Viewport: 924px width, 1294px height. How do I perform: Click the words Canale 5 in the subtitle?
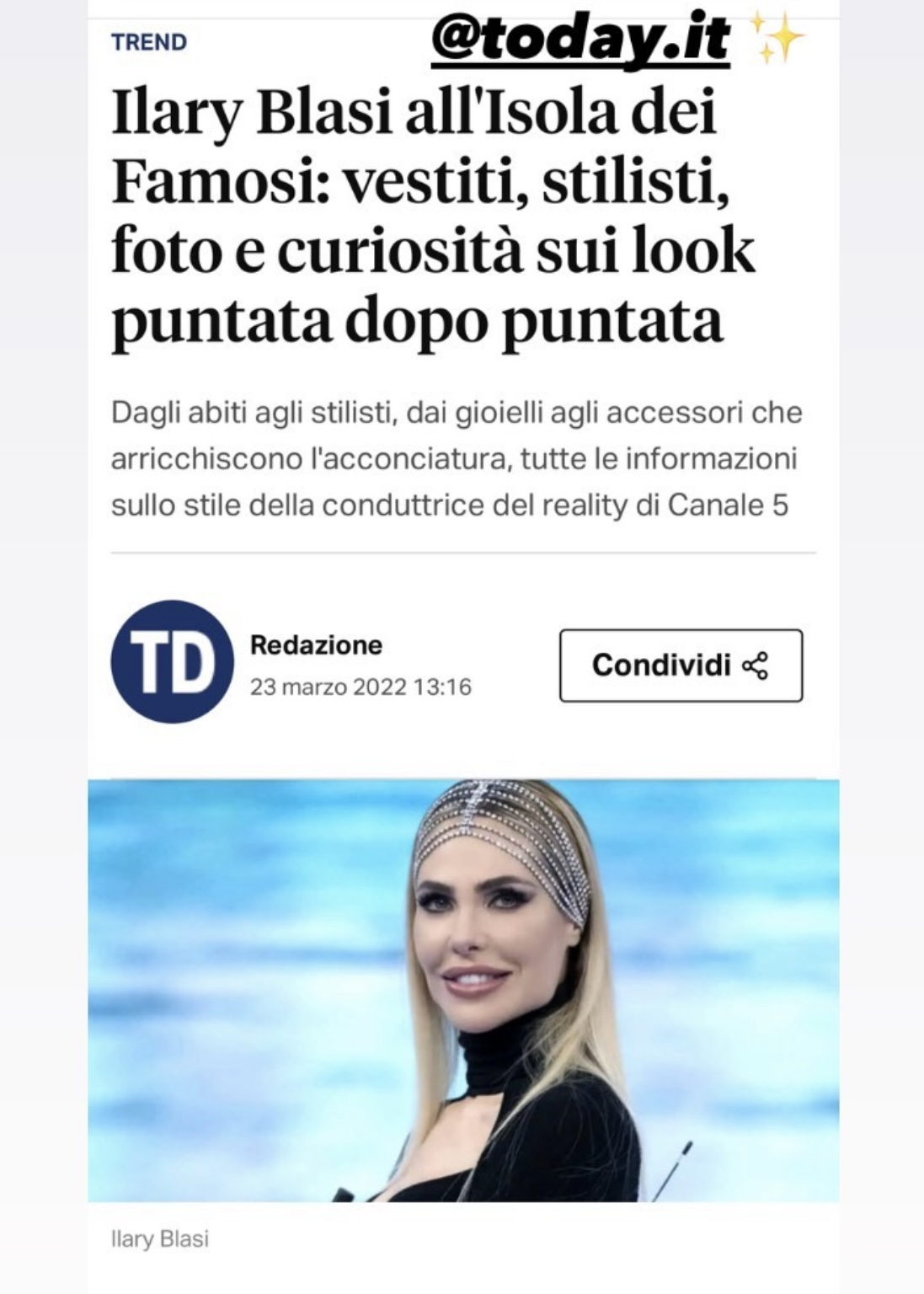click(x=728, y=505)
